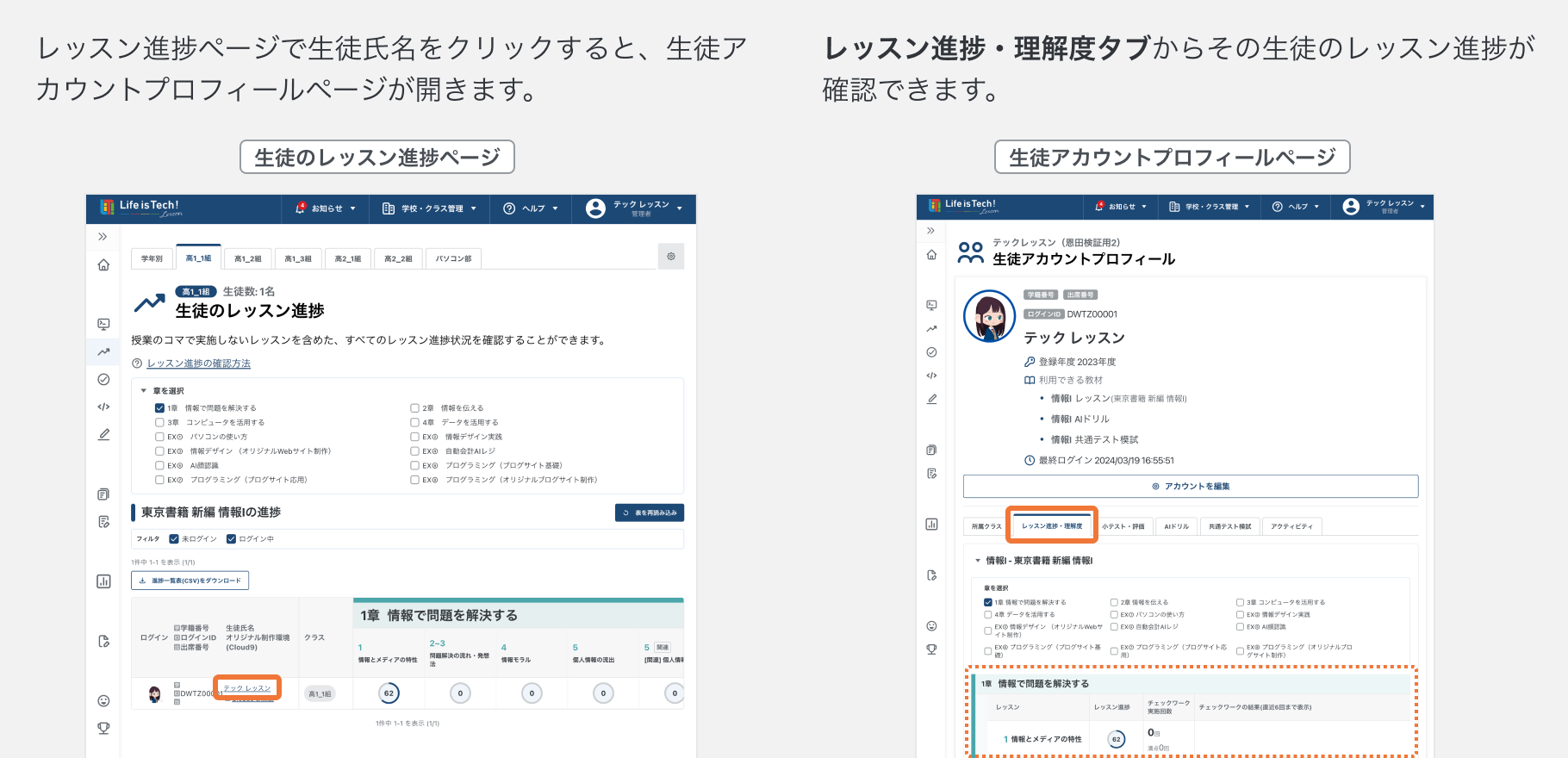
Task: Check 3章 コンピュータを活用する on progress page
Action: [159, 423]
